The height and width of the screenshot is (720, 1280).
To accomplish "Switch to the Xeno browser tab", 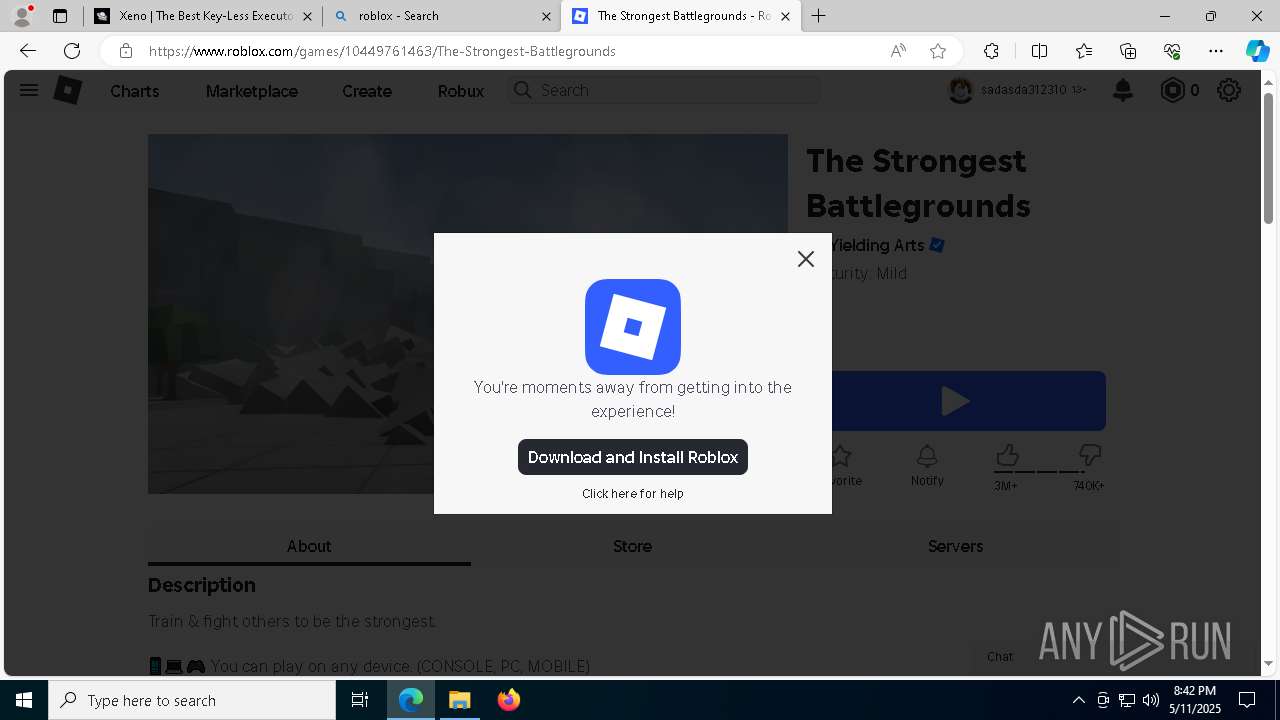I will coord(206,16).
